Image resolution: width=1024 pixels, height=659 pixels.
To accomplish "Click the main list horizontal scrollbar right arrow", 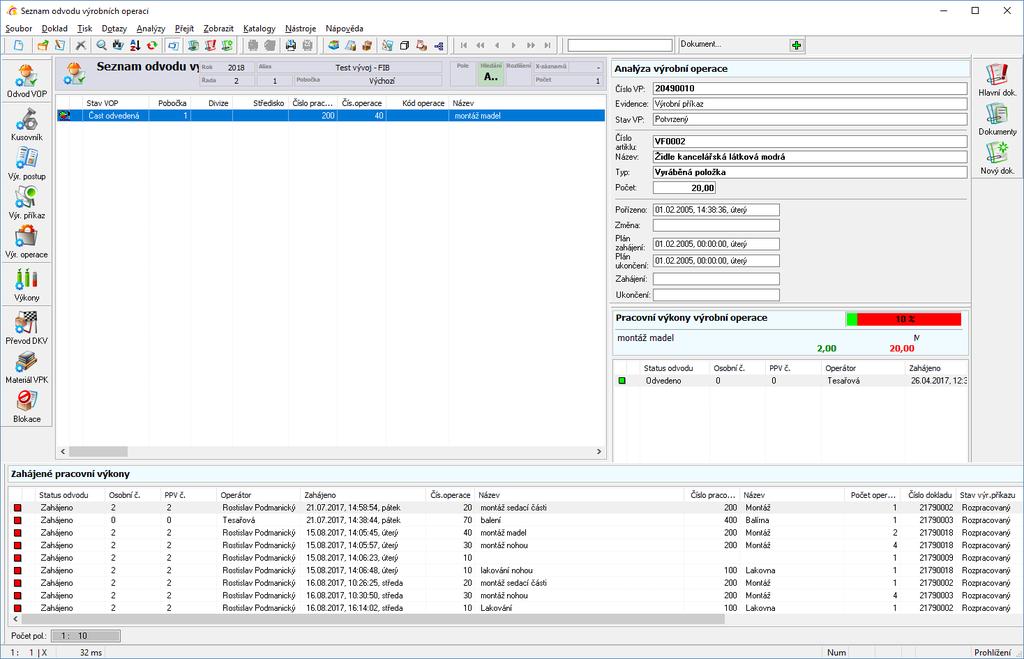I will [x=599, y=451].
